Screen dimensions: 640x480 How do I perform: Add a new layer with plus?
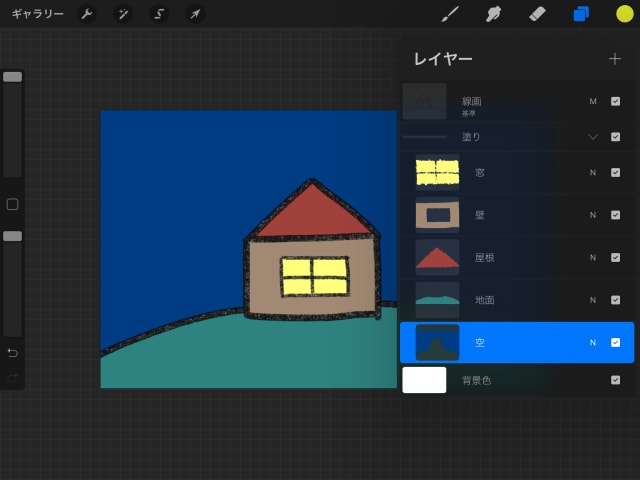point(615,59)
